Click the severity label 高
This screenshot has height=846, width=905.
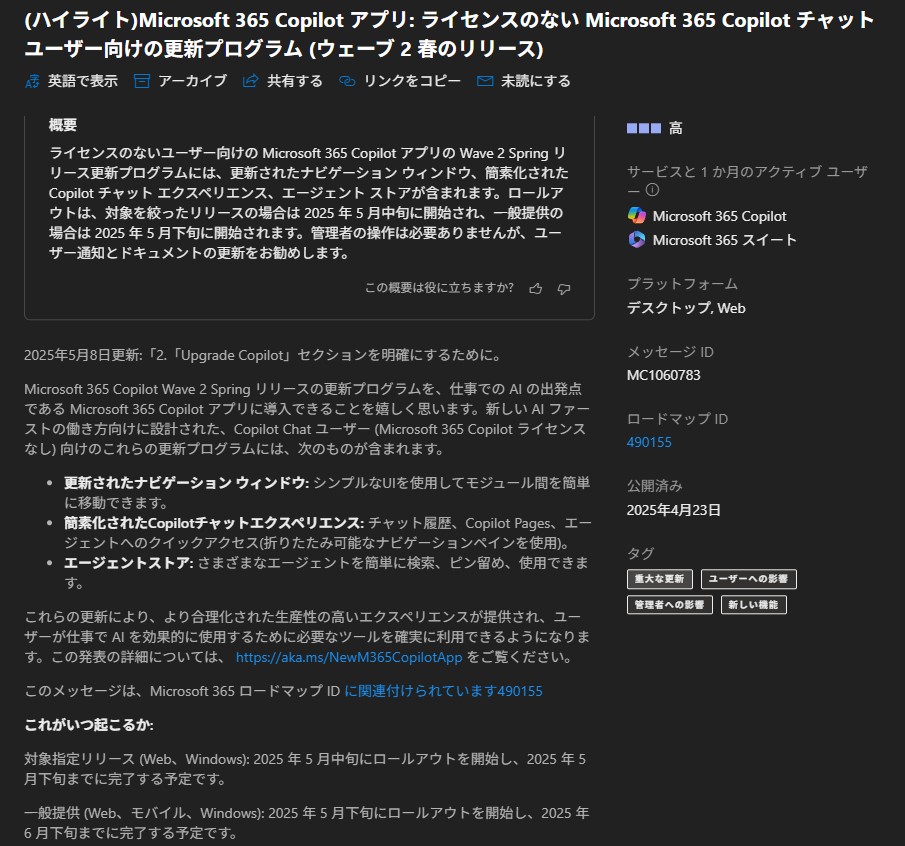pyautogui.click(x=676, y=128)
